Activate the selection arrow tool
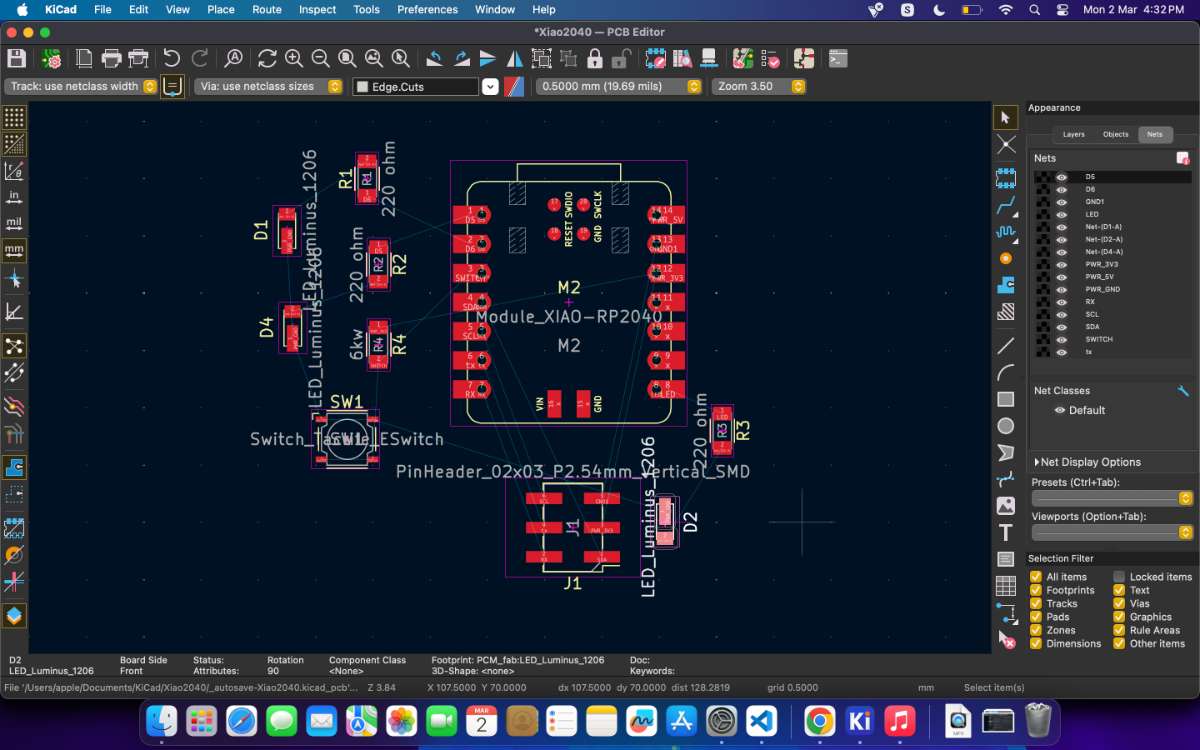1200x750 pixels. coord(1006,118)
